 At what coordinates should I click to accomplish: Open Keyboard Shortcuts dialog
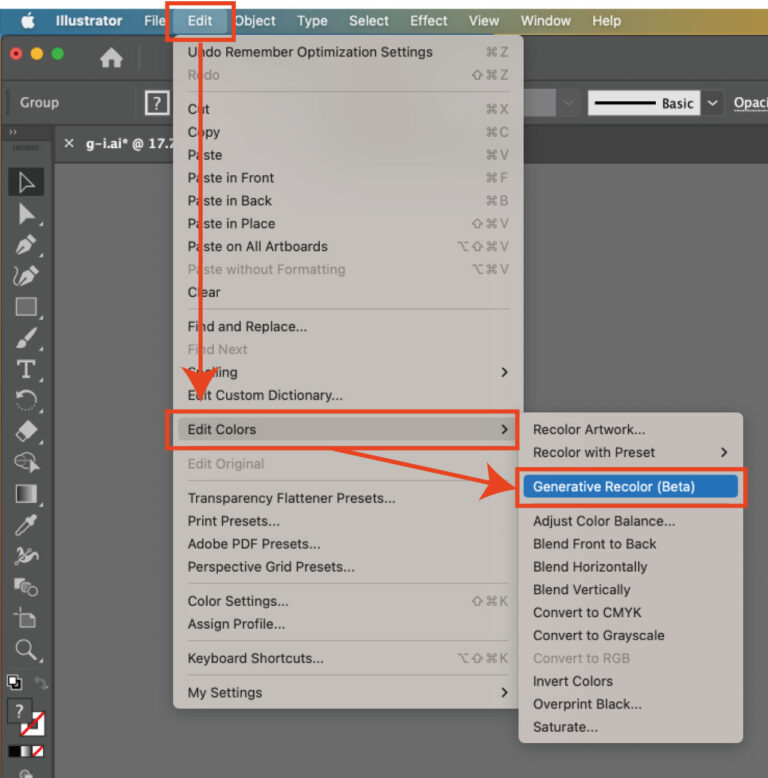pyautogui.click(x=255, y=658)
